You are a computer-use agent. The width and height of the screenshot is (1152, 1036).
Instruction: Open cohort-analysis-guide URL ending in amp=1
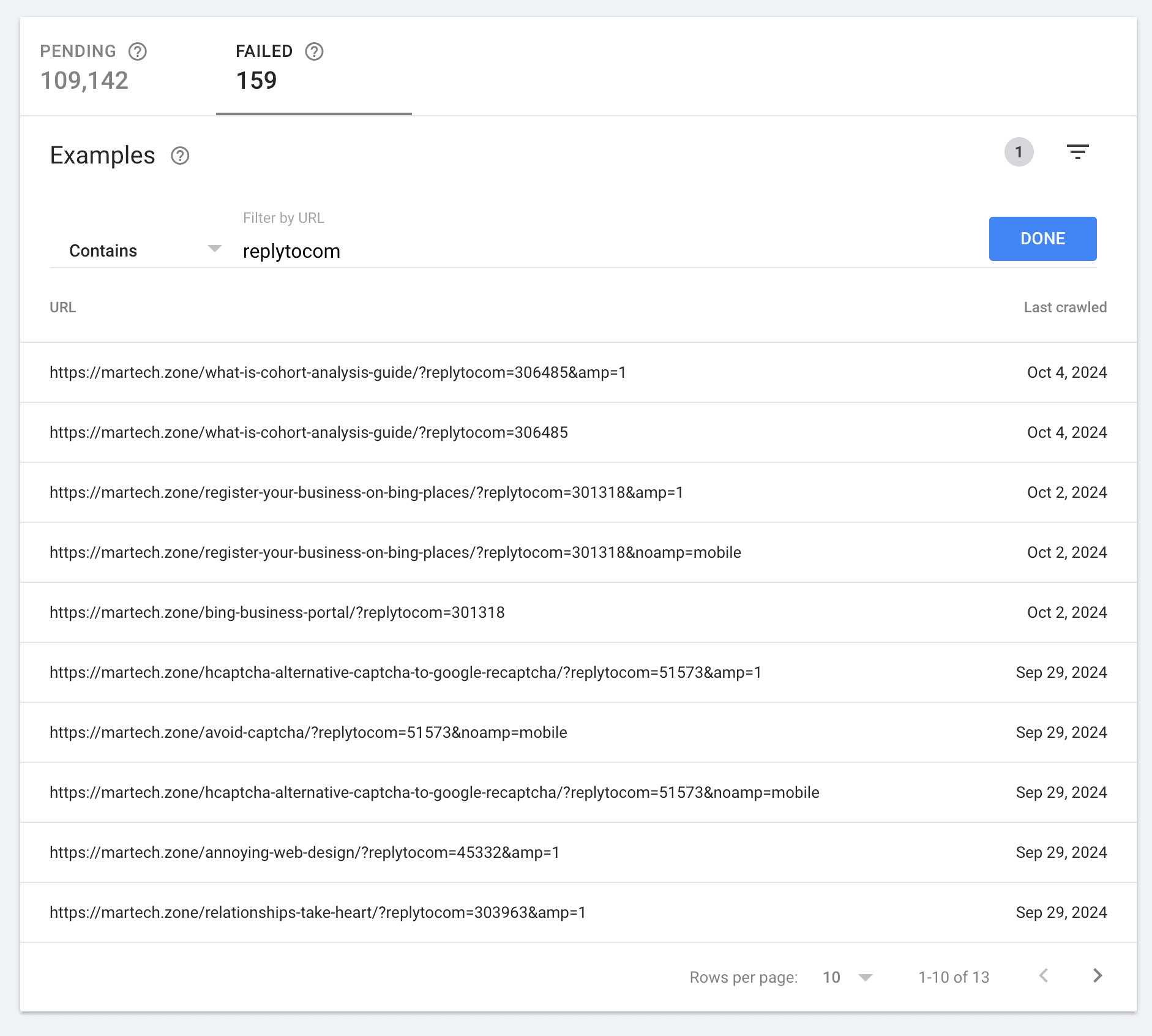[x=337, y=372]
